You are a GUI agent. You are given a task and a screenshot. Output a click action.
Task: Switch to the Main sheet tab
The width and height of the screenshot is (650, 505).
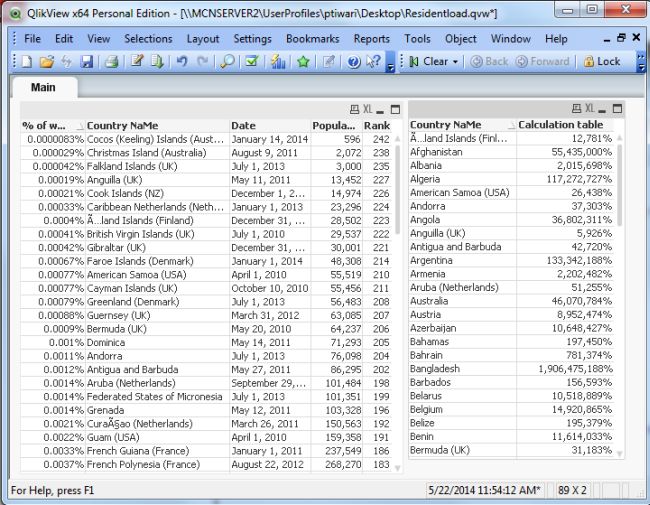pyautogui.click(x=44, y=87)
